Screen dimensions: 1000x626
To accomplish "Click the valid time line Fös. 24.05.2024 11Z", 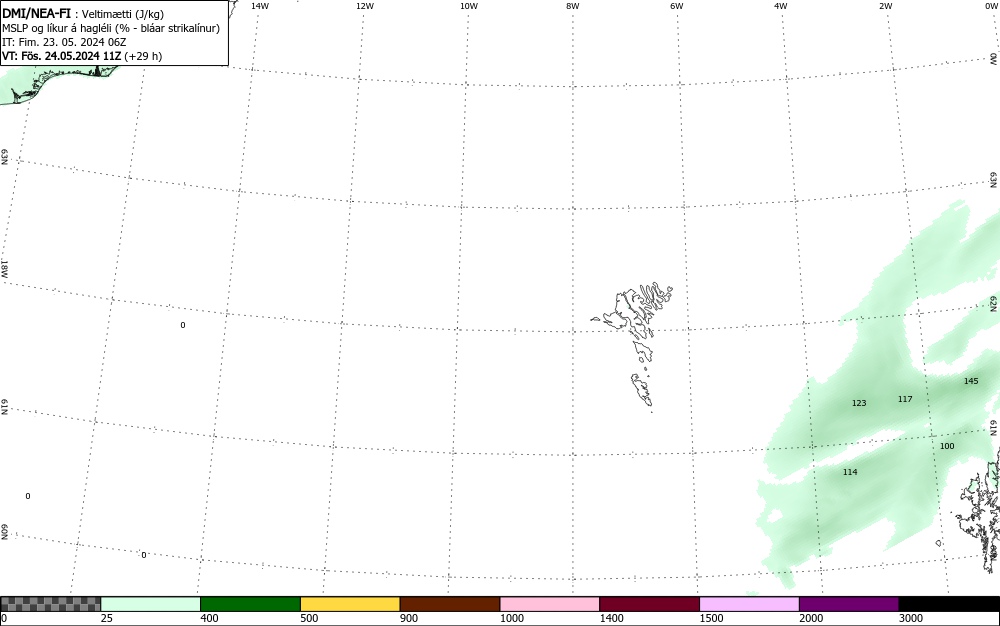I will [x=82, y=56].
